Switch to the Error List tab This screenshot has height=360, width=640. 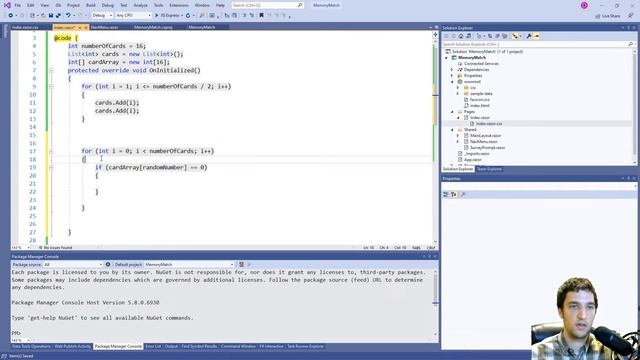[153, 347]
